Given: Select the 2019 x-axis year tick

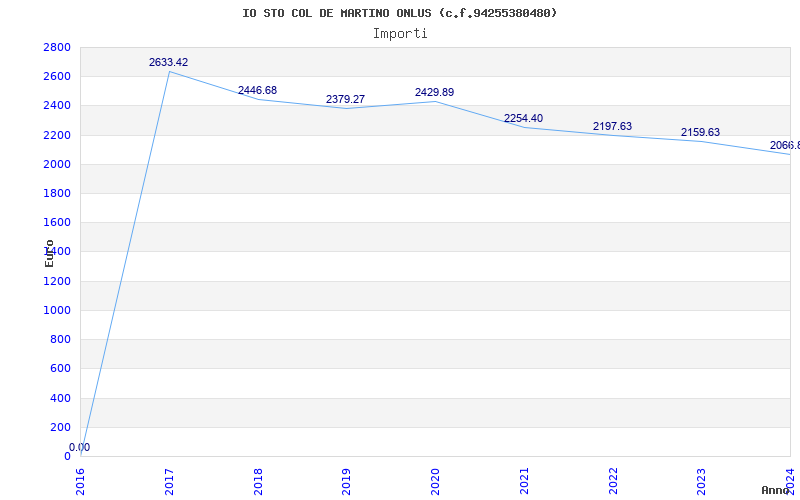Looking at the screenshot, I should coord(346,481).
